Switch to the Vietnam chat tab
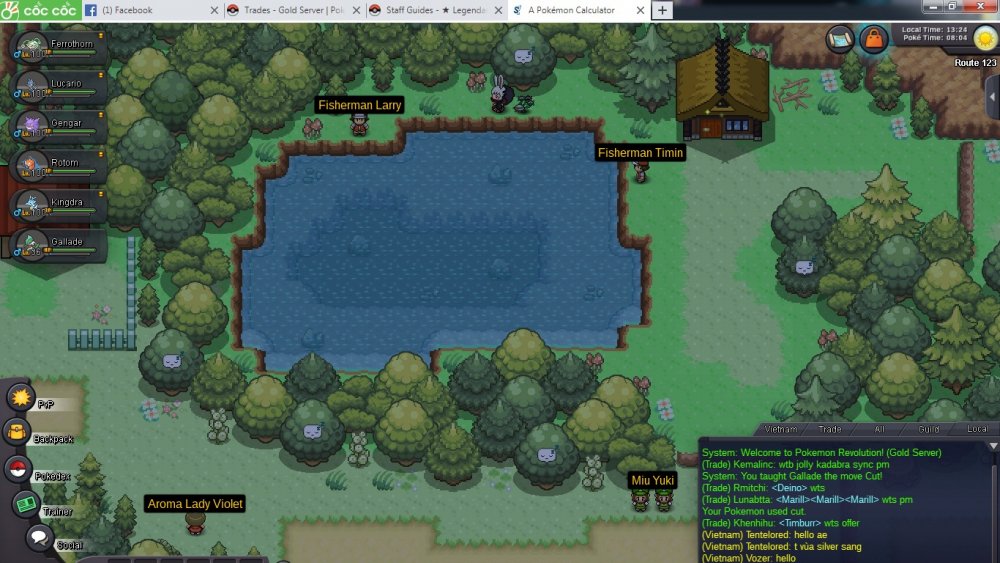 (780, 429)
